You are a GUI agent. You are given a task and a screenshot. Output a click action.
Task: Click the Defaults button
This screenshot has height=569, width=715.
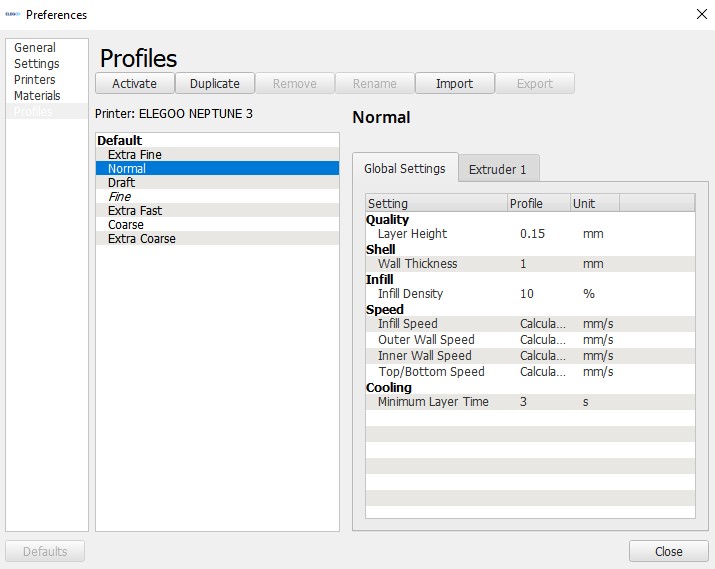tap(45, 551)
